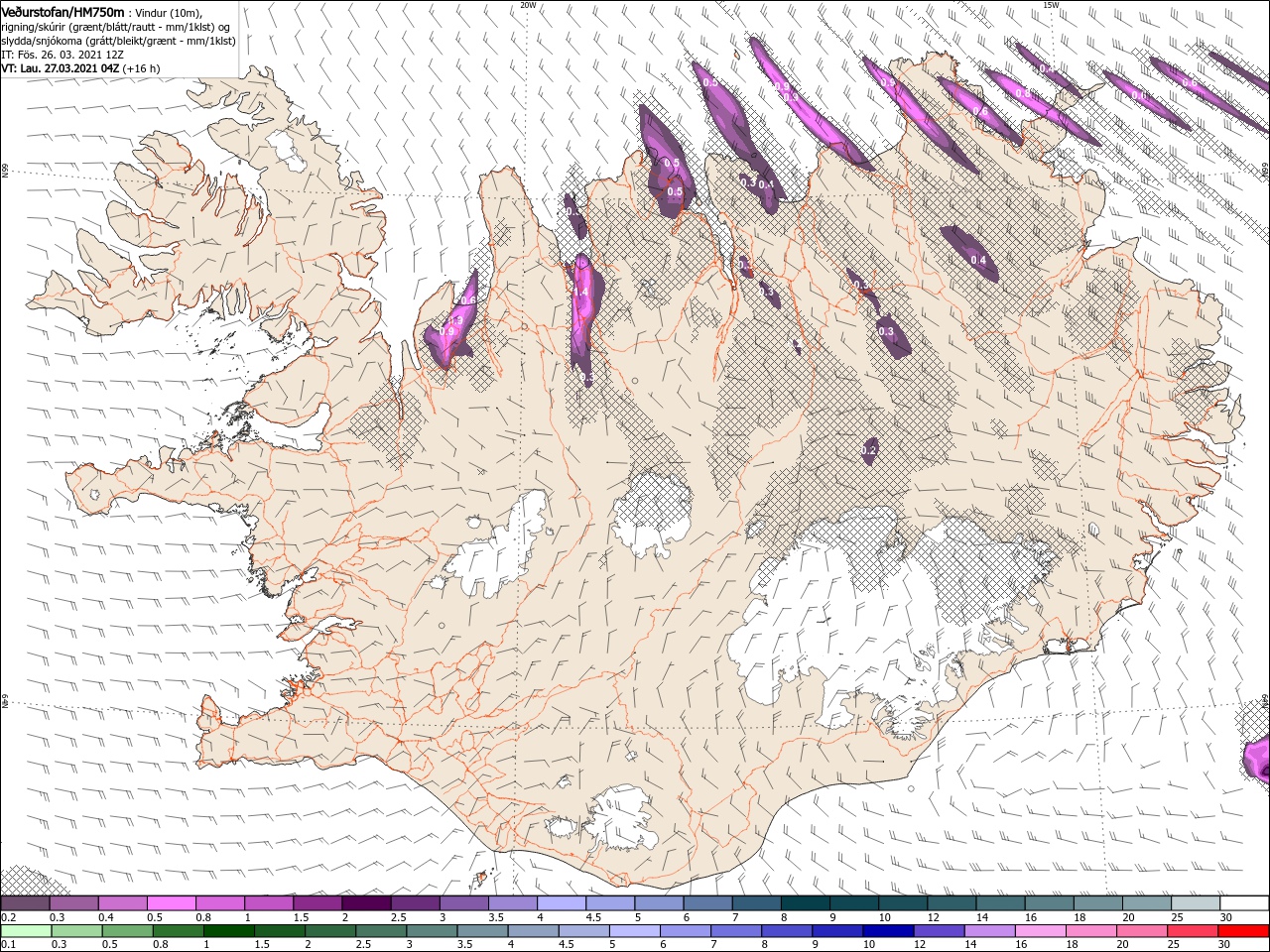Click the light pink 16 swatch in lower legend row
This screenshot has width=1270, height=952.
pyautogui.click(x=1039, y=931)
